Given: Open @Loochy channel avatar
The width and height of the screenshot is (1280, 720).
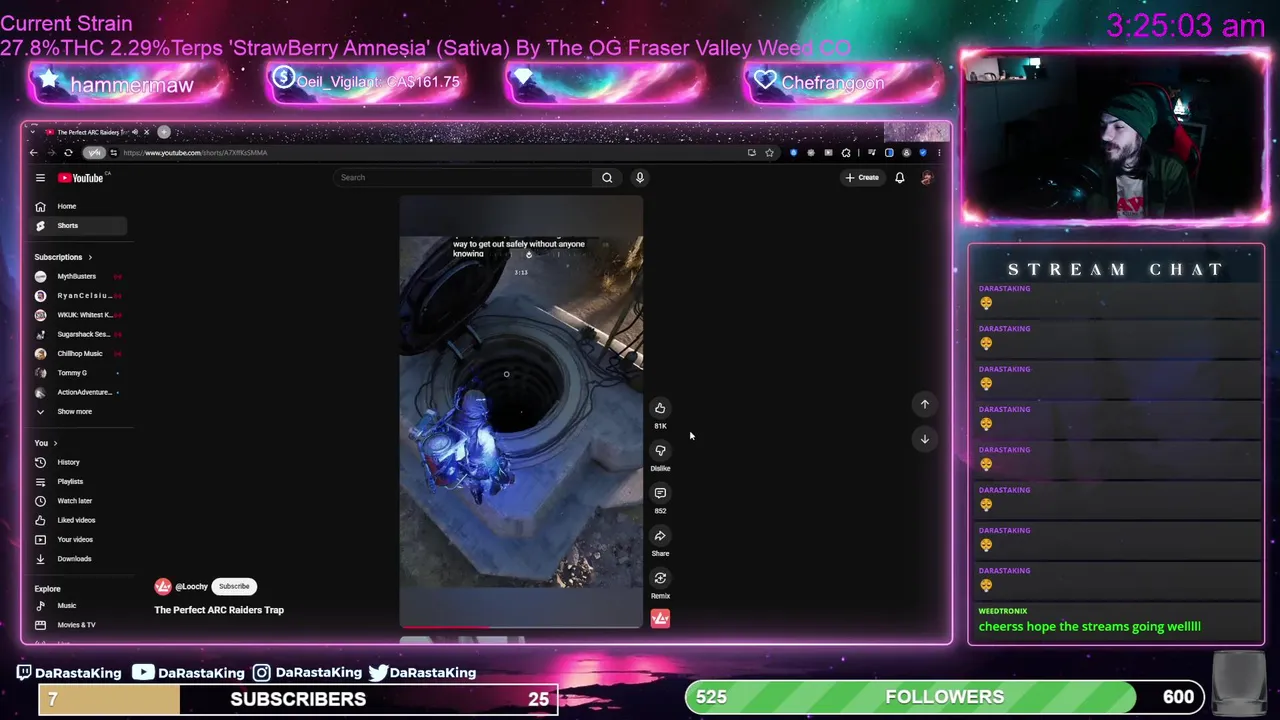Looking at the screenshot, I should (x=163, y=587).
